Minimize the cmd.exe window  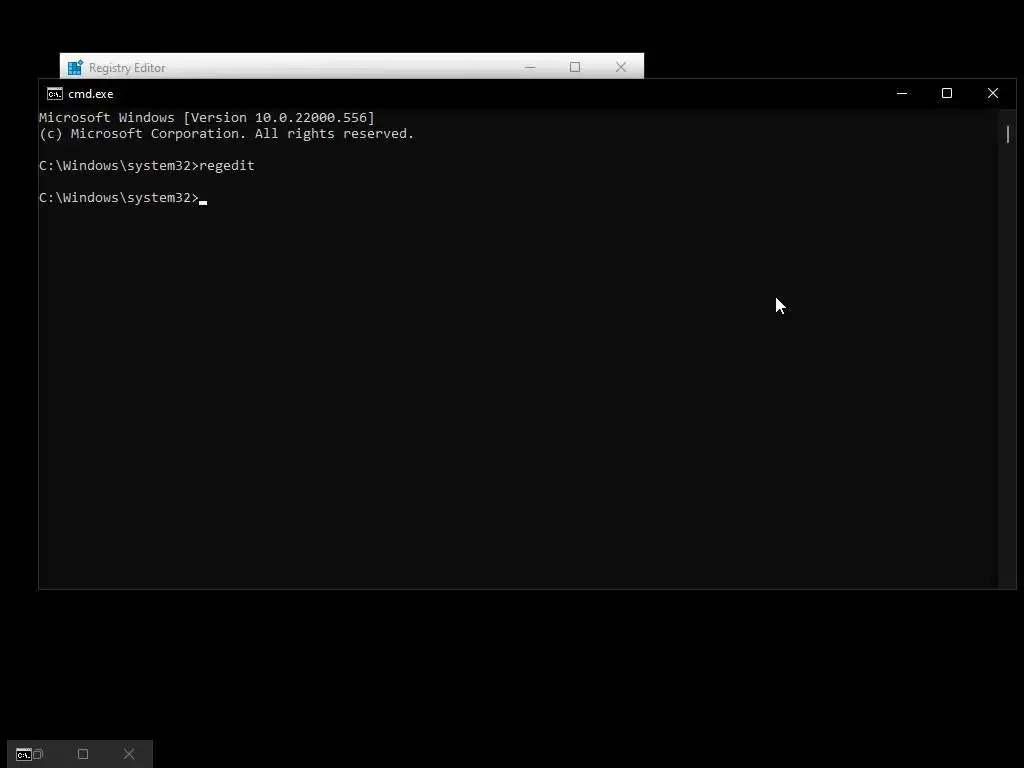click(x=902, y=93)
